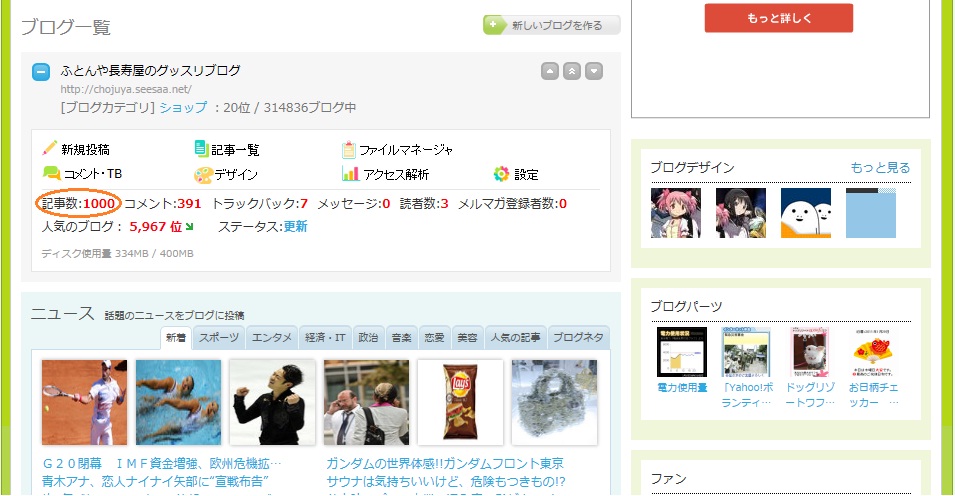Open the tennis player news thumbnail
Viewport: 955px width, 496px height.
[x=85, y=402]
